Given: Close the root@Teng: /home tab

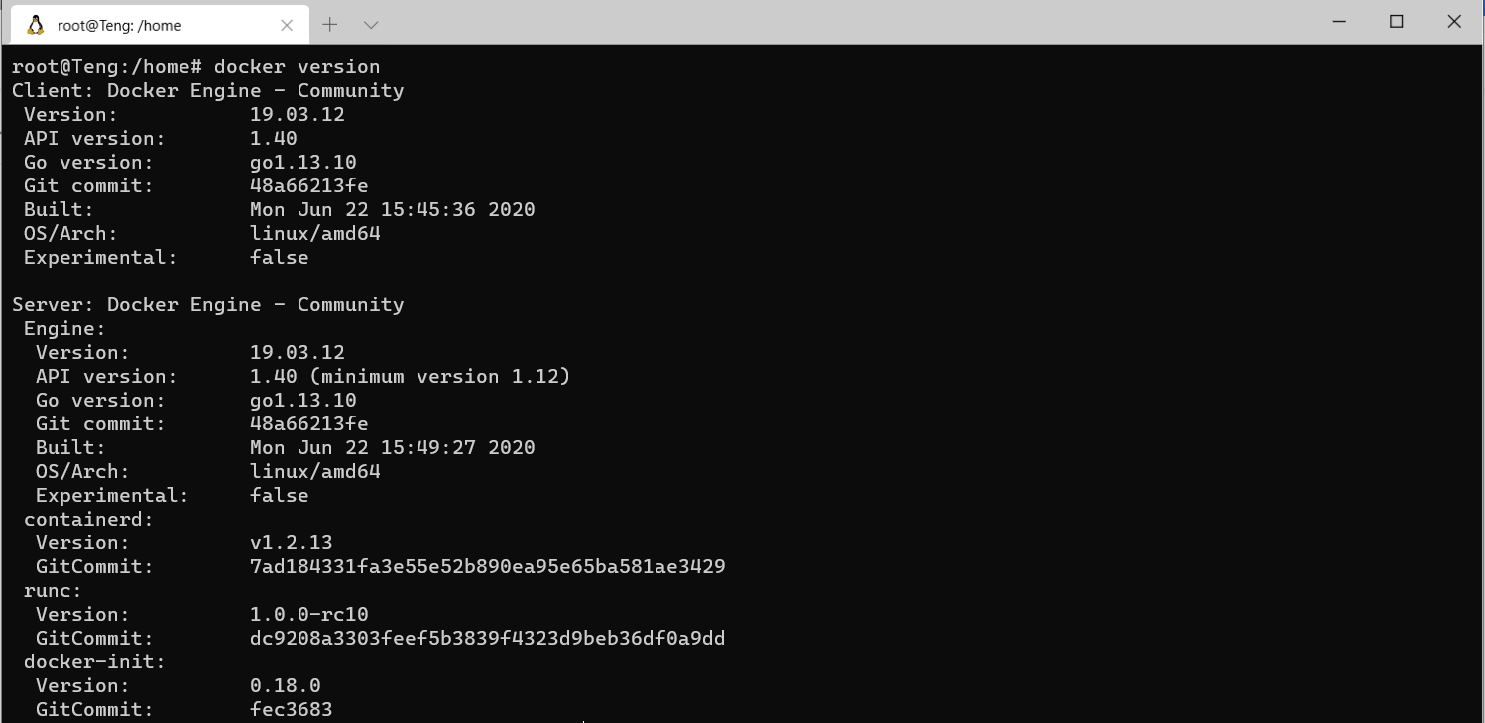Looking at the screenshot, I should (287, 25).
